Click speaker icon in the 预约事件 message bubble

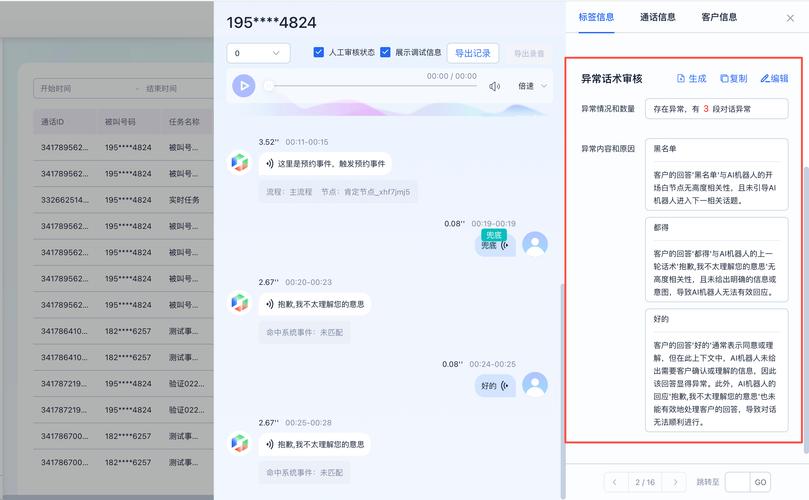269,164
